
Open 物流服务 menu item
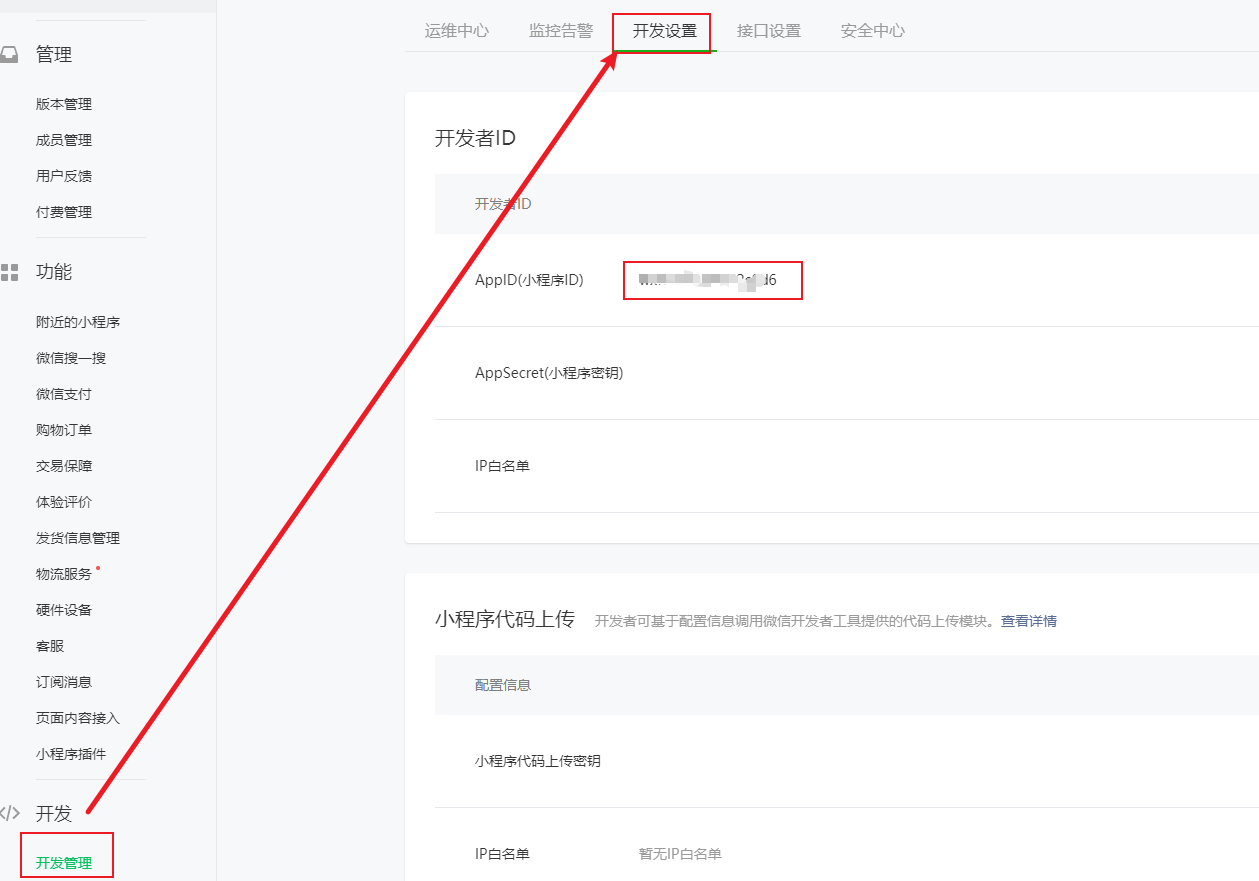[x=64, y=574]
